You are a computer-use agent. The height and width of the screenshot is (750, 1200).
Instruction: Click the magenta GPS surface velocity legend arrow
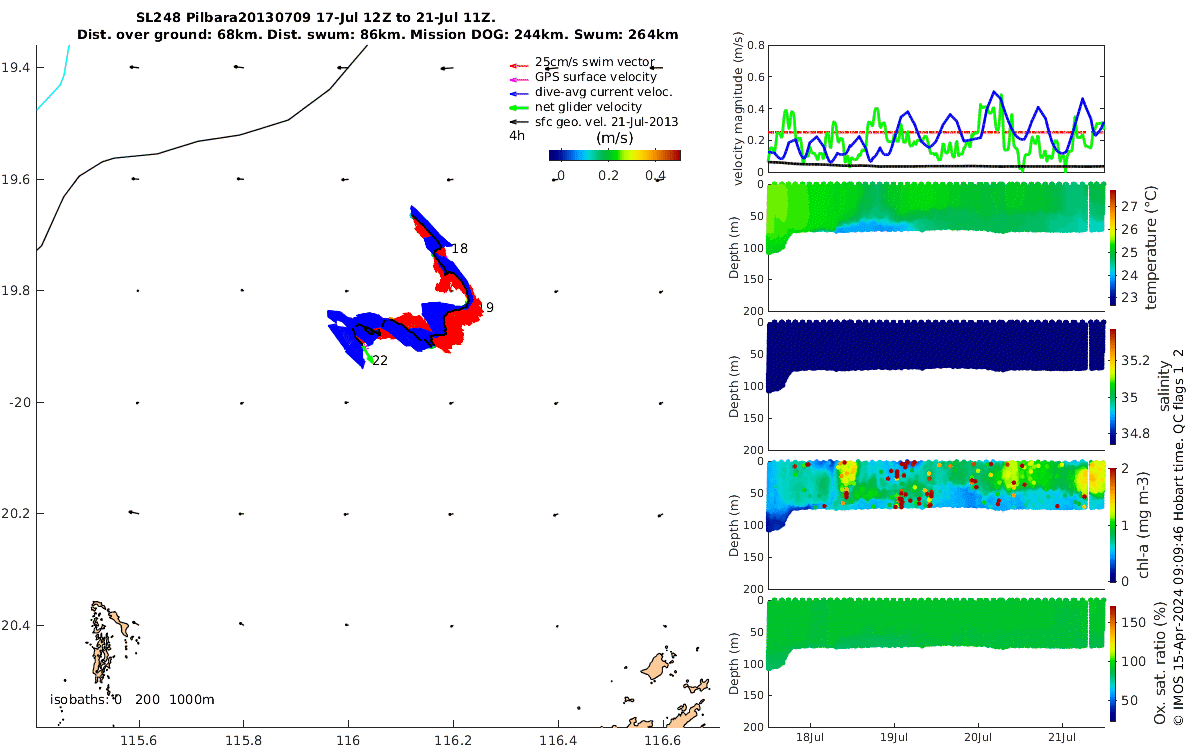pyautogui.click(x=521, y=77)
